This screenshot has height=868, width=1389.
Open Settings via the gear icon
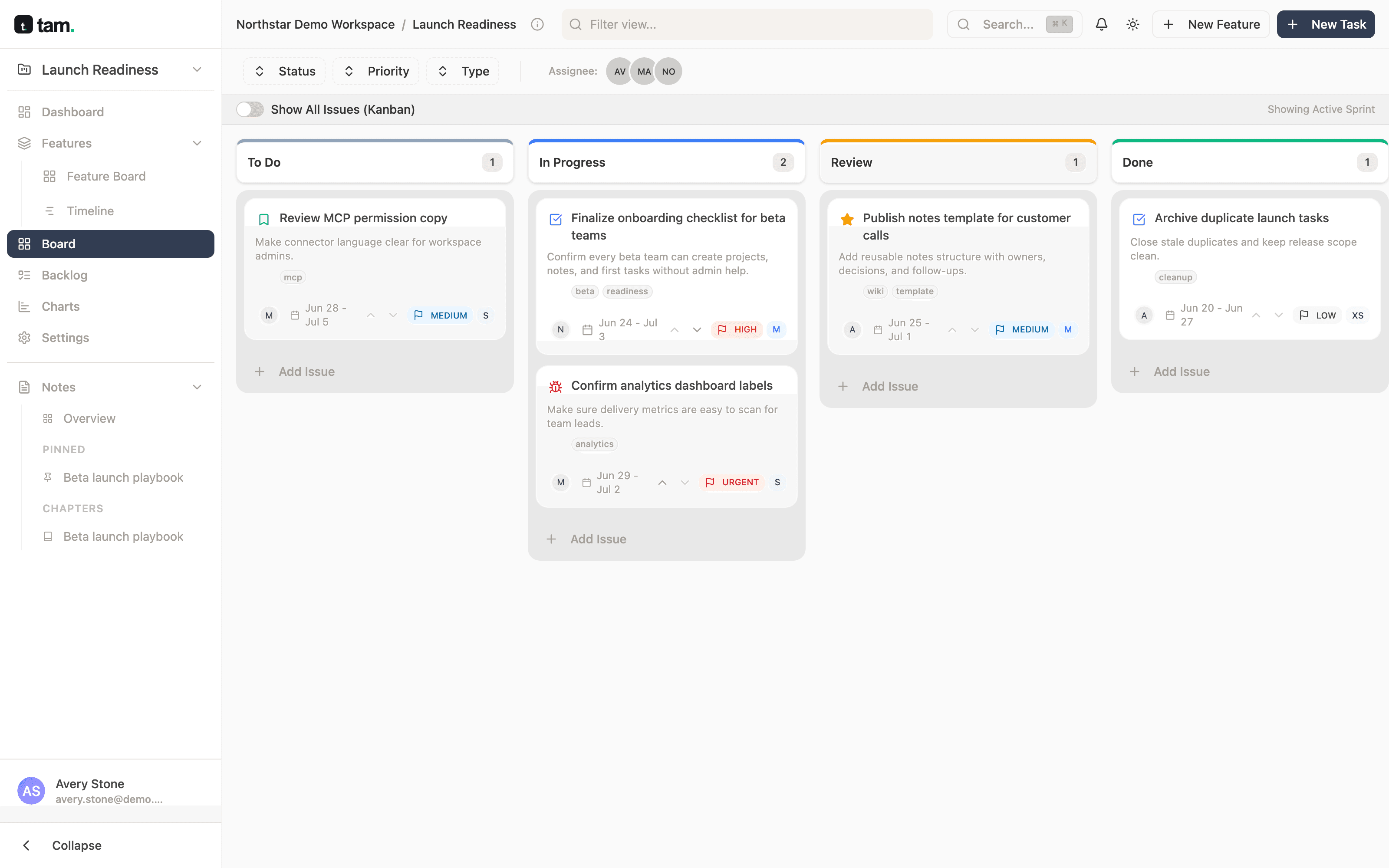[x=24, y=338]
